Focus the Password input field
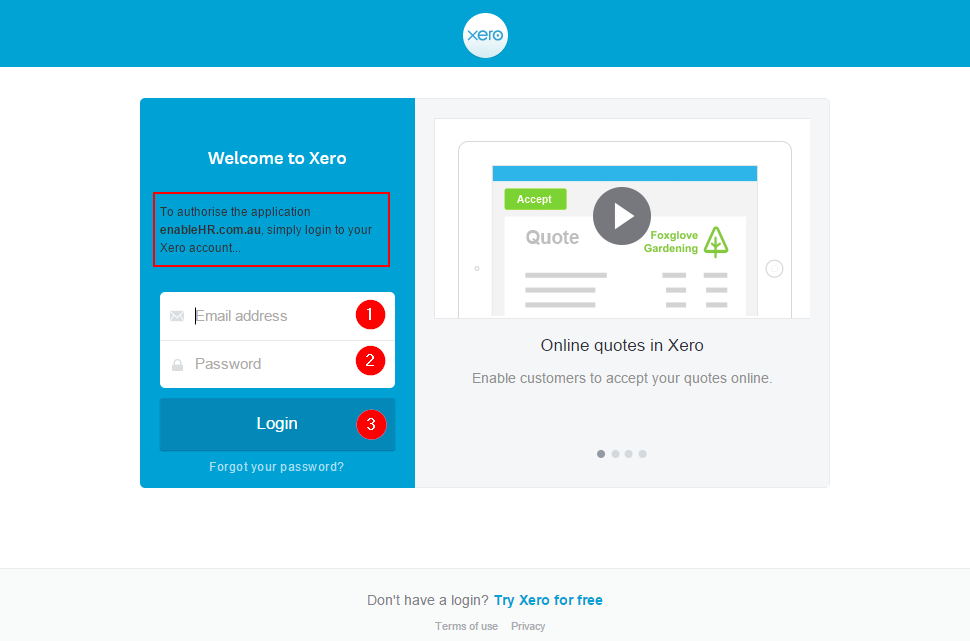 [277, 364]
